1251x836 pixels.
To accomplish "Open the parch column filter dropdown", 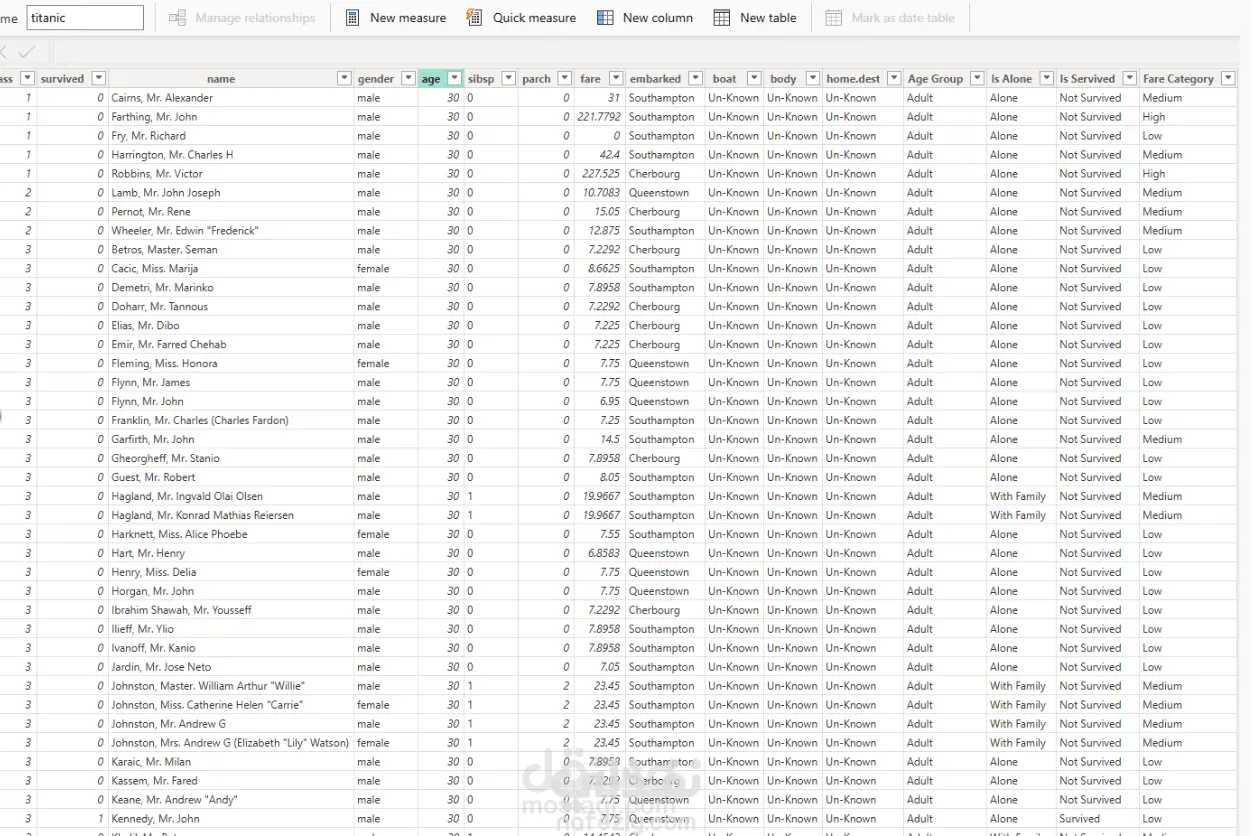I will point(565,78).
